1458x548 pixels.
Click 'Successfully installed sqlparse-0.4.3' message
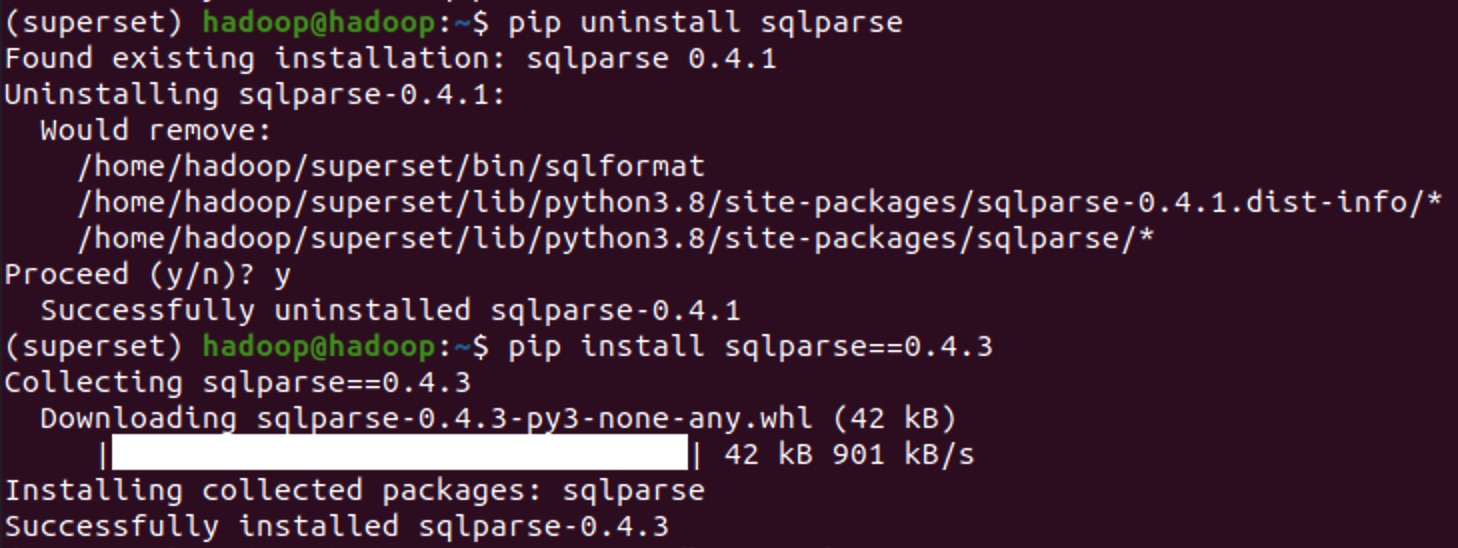click(x=336, y=527)
